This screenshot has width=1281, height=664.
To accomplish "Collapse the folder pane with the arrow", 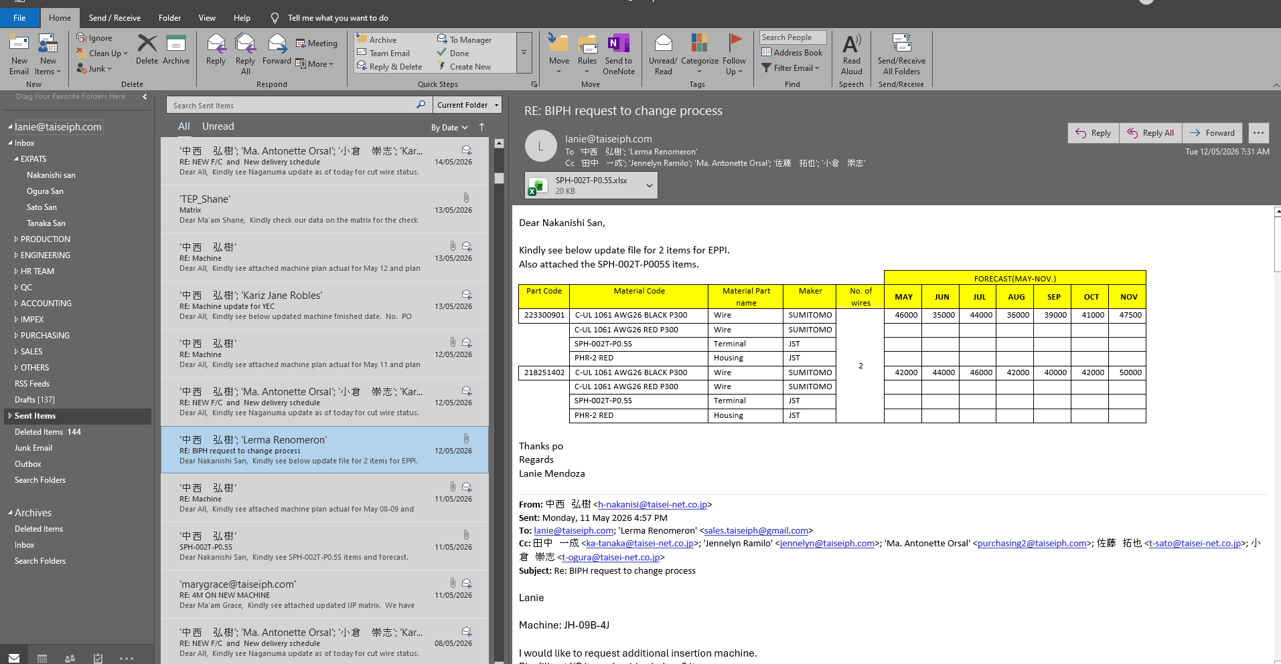I will click(x=145, y=97).
